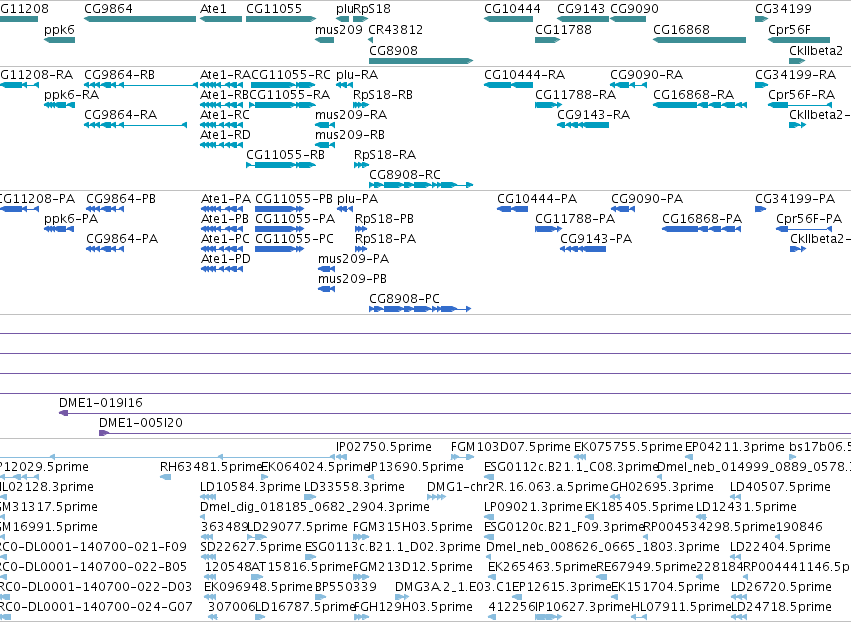Screen dimensions: 851x622
Task: Select the CG11055-PC protein feature
Action: [x=279, y=249]
